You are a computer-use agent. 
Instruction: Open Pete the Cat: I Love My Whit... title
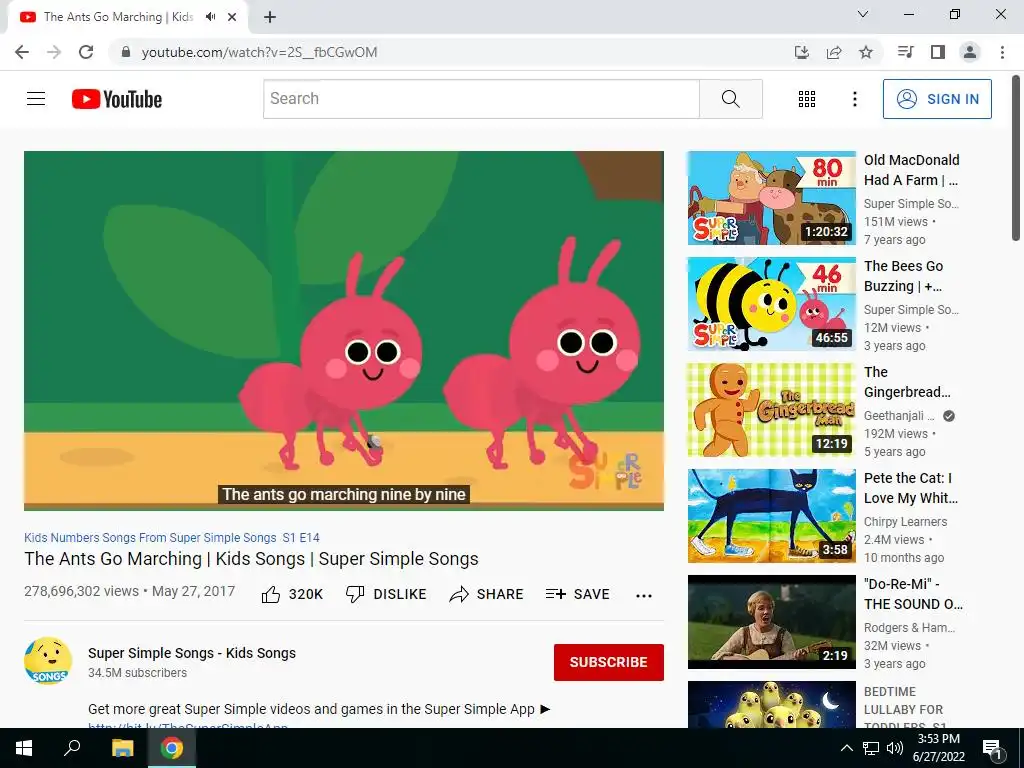(x=911, y=488)
